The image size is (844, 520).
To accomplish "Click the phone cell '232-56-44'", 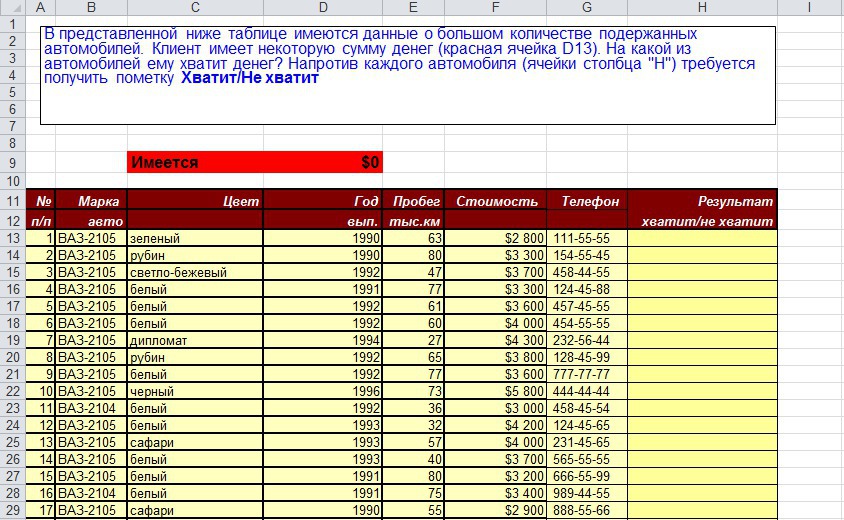I will [587, 340].
